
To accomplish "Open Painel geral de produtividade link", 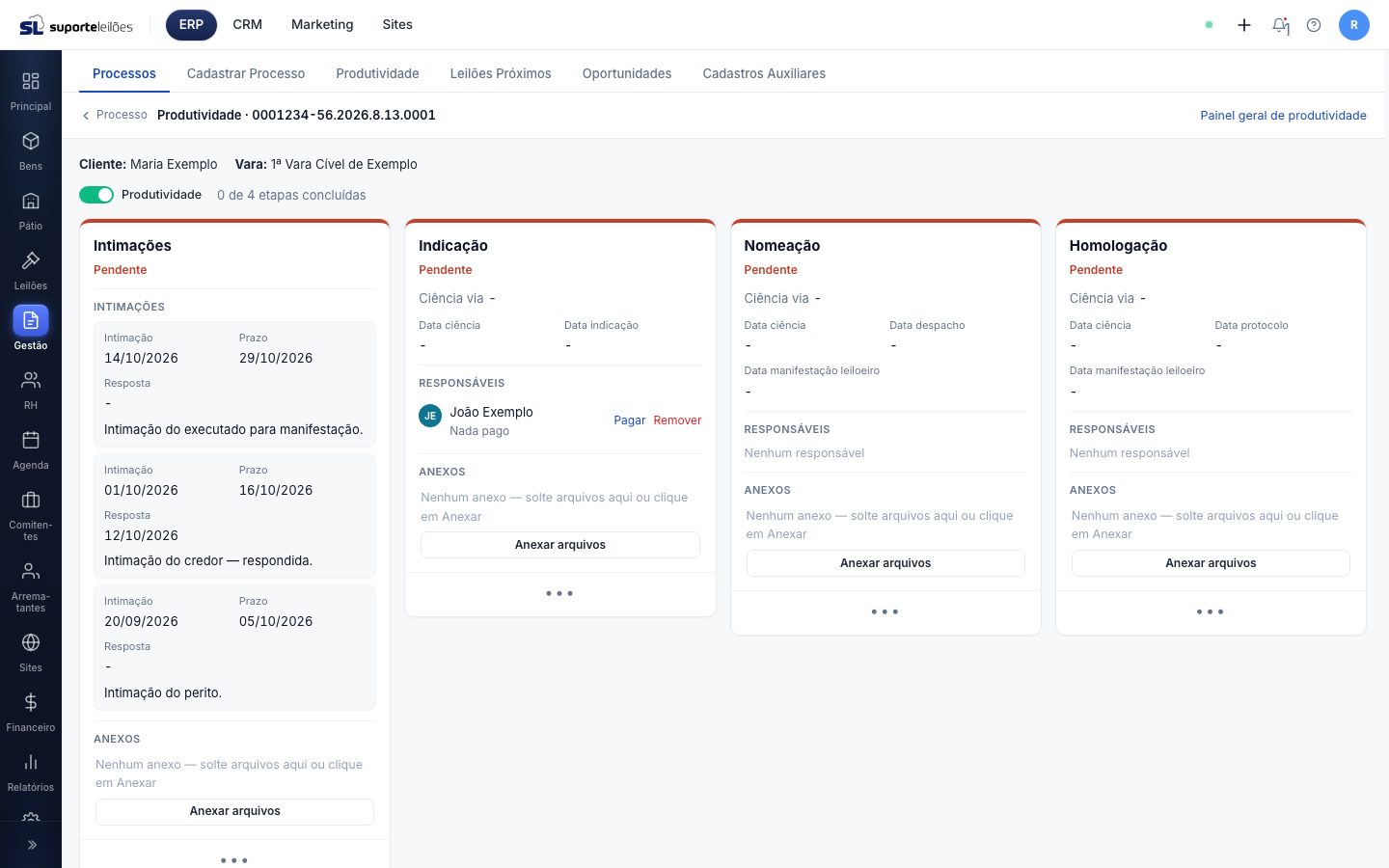I will pos(1283,115).
